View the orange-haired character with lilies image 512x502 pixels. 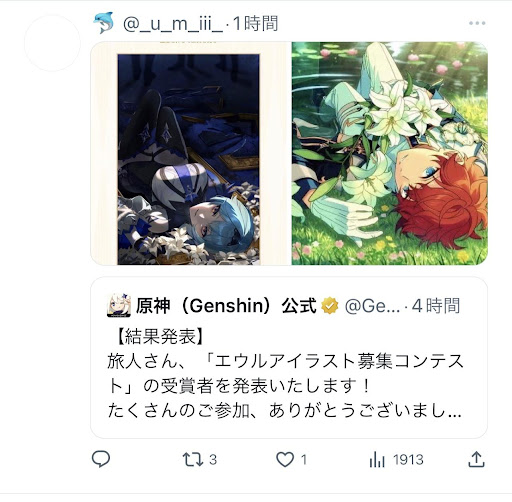[390, 153]
